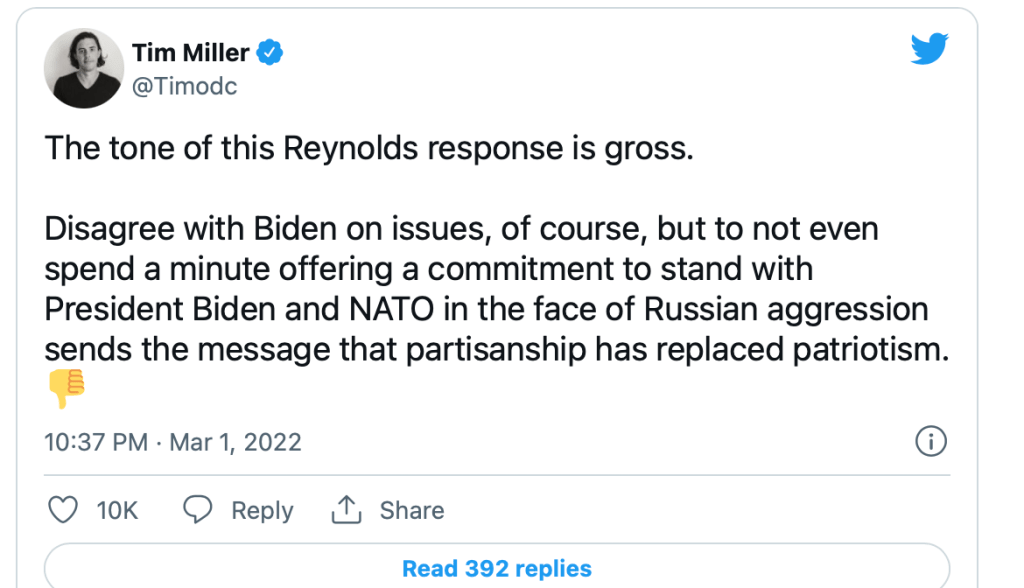The width and height of the screenshot is (1024, 588).
Task: Click the Mar 1, 2022 date
Action: (235, 441)
